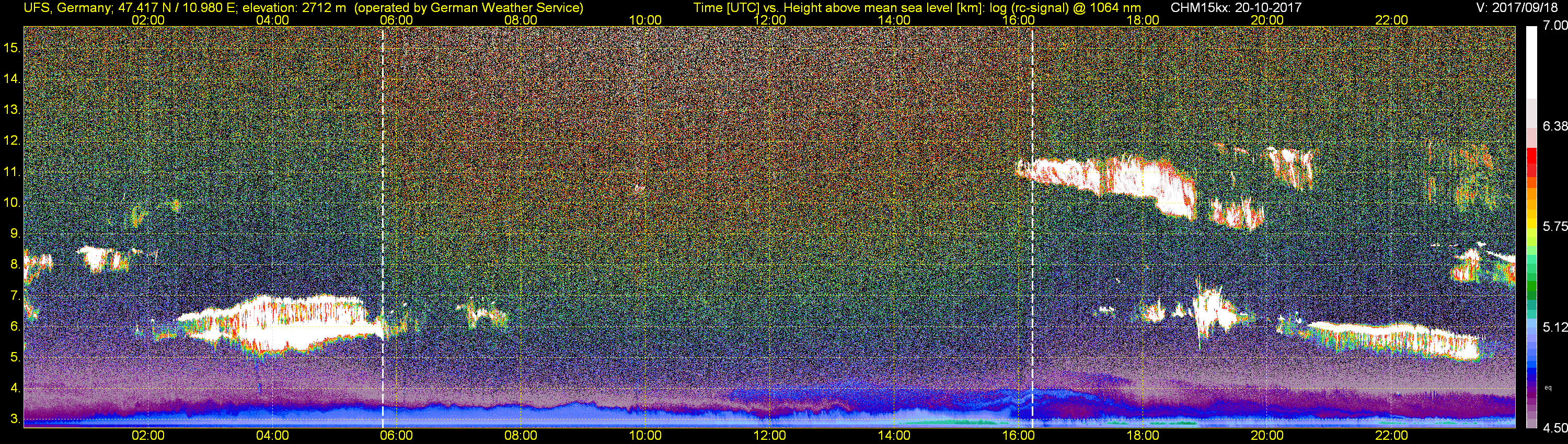
Task: Click the color scale value "5.12"
Action: pos(1555,327)
